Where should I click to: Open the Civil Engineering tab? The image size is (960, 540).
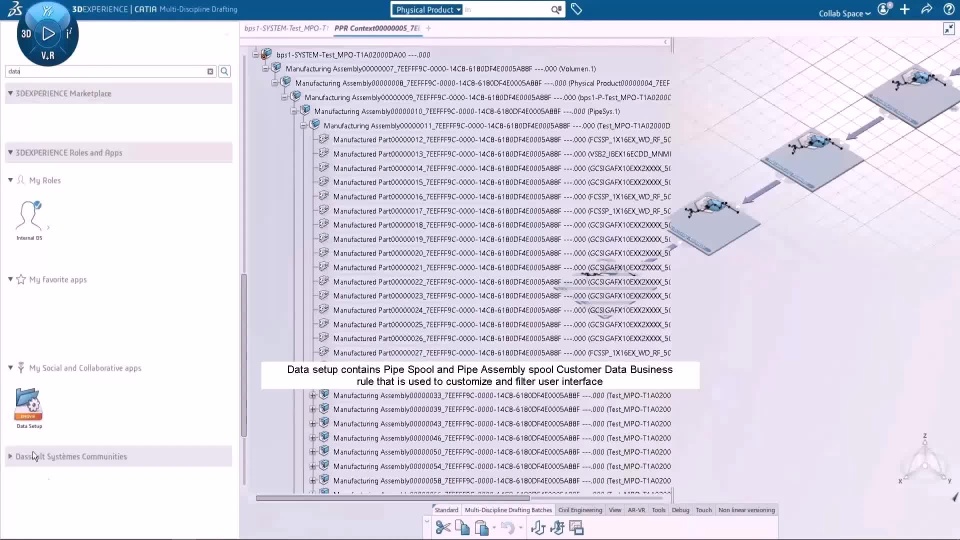point(580,510)
